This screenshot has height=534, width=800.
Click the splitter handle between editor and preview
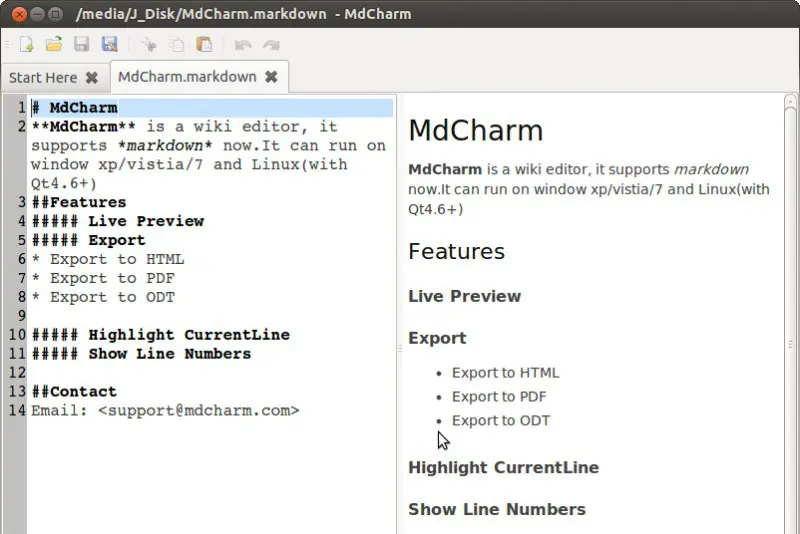tap(399, 348)
